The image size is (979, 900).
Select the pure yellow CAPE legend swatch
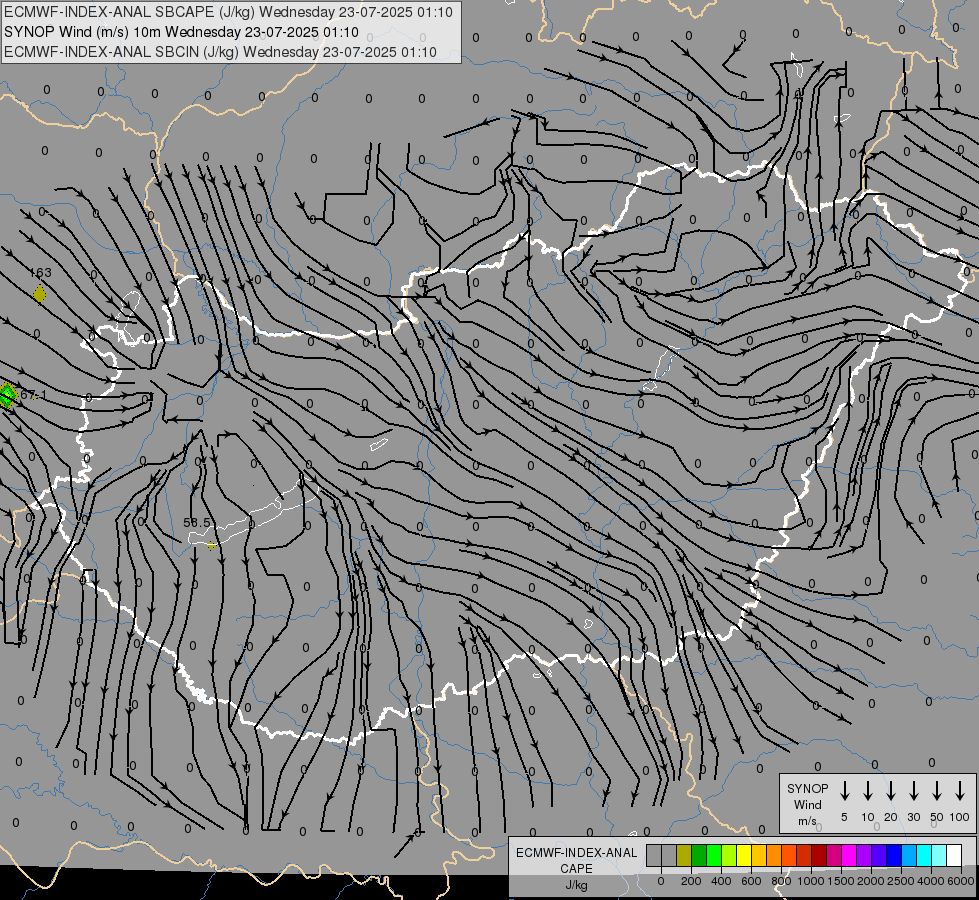(744, 855)
